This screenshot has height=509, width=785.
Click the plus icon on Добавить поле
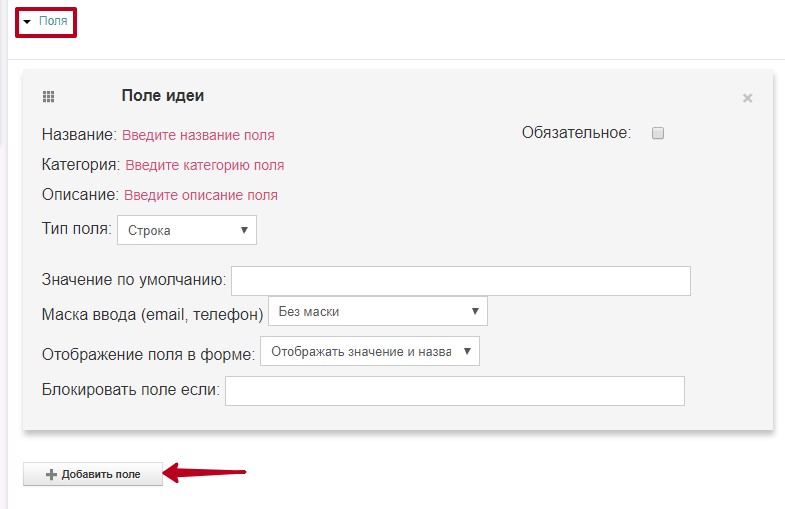[x=51, y=474]
